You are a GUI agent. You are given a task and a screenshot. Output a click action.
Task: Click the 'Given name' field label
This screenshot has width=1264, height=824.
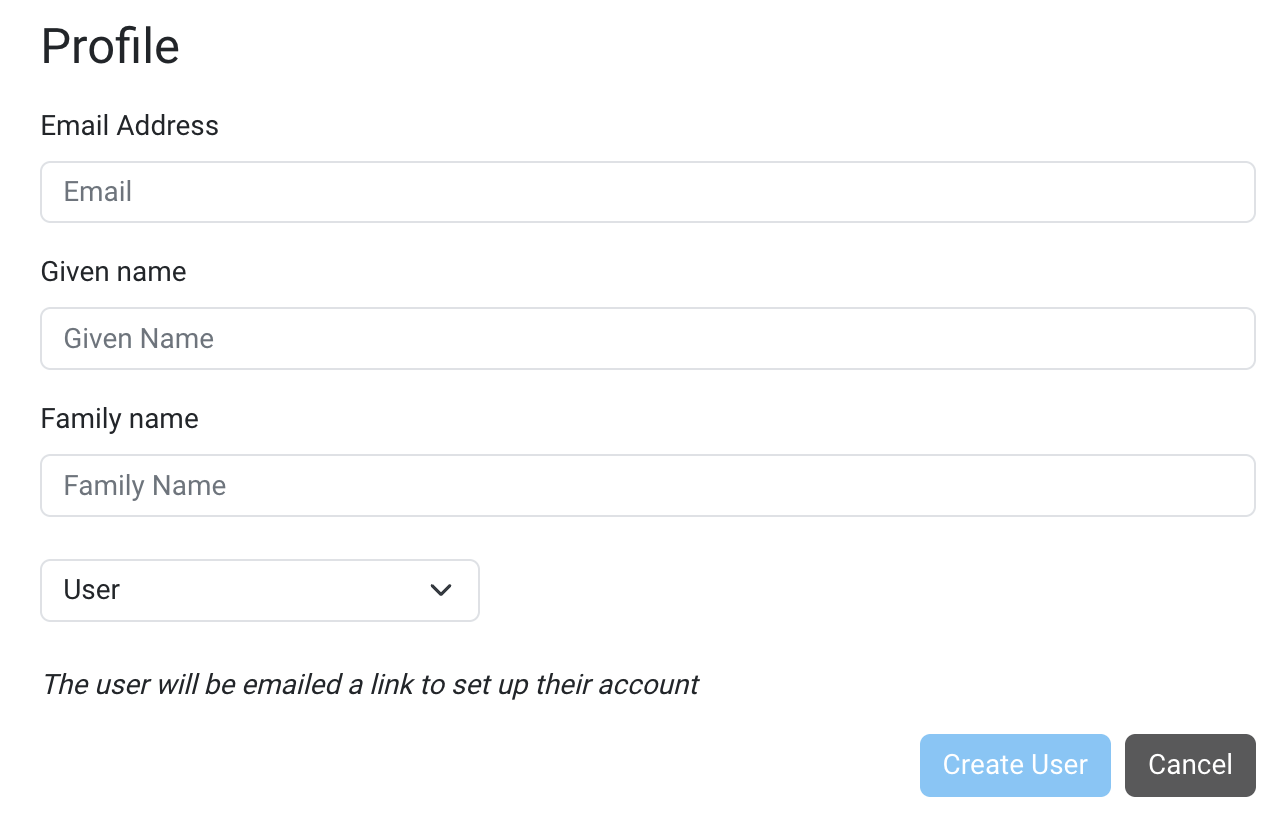coord(113,272)
